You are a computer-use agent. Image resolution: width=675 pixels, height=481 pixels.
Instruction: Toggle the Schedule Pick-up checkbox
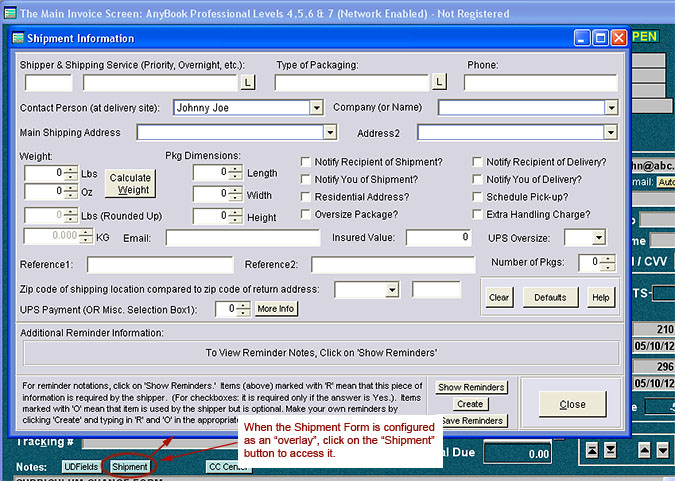coord(477,197)
